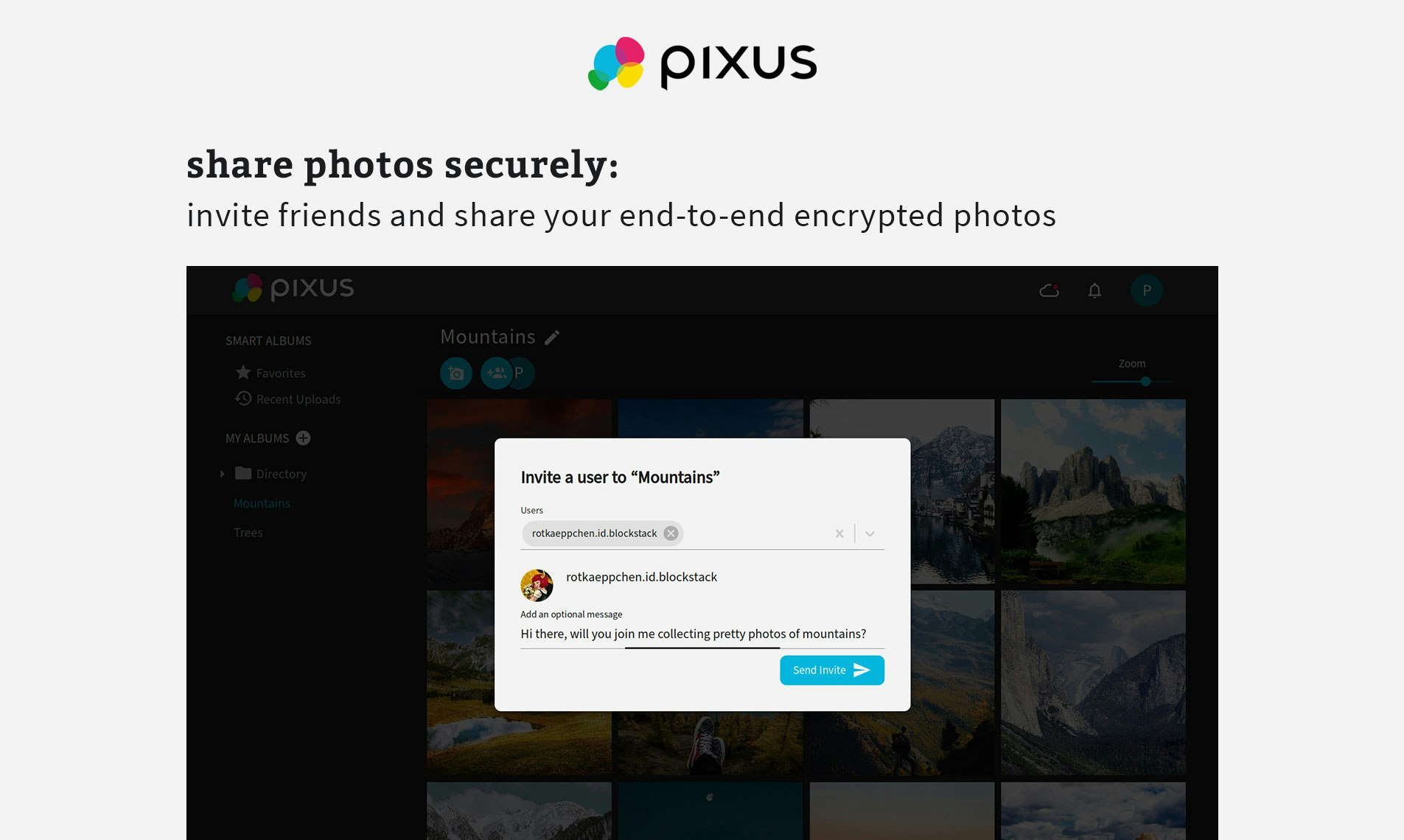
Task: Expand the Directory album tree
Action: [x=223, y=473]
